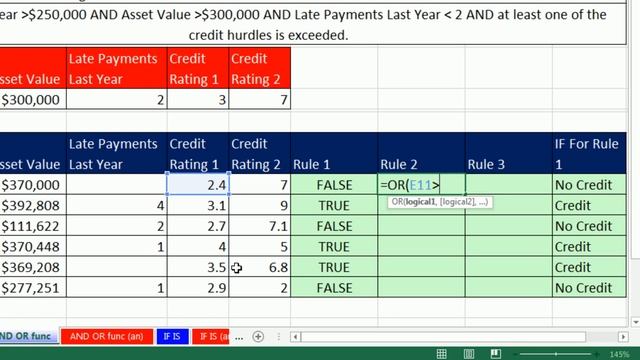Open zoom dialog via 145% level
This screenshot has height=360, width=640.
click(619, 354)
